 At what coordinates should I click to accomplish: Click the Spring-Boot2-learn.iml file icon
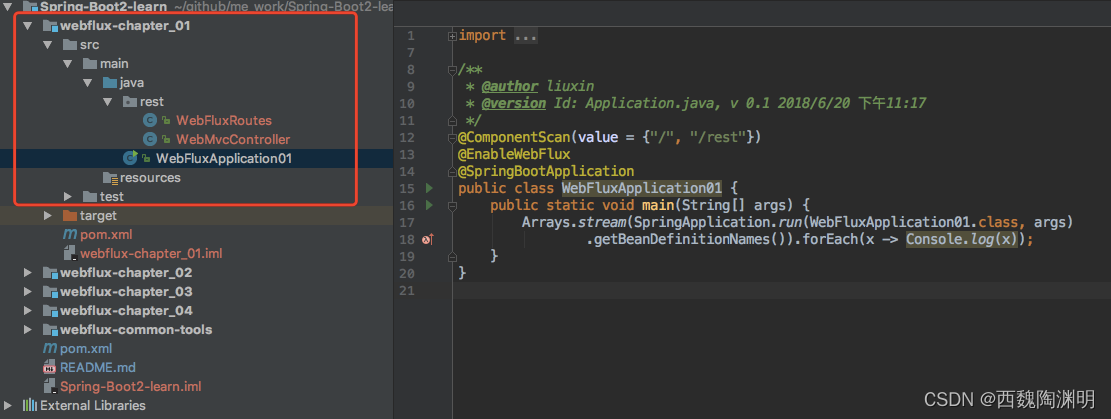50,387
